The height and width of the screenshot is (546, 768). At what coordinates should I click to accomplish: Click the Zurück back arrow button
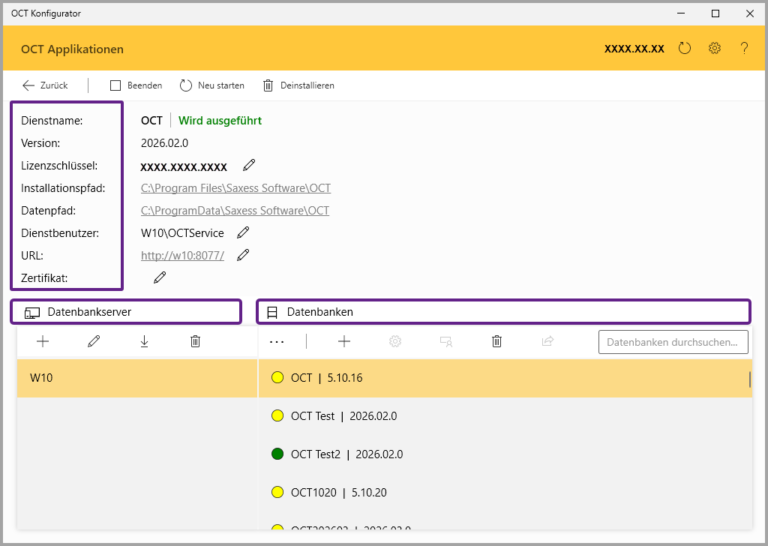pyautogui.click(x=45, y=86)
